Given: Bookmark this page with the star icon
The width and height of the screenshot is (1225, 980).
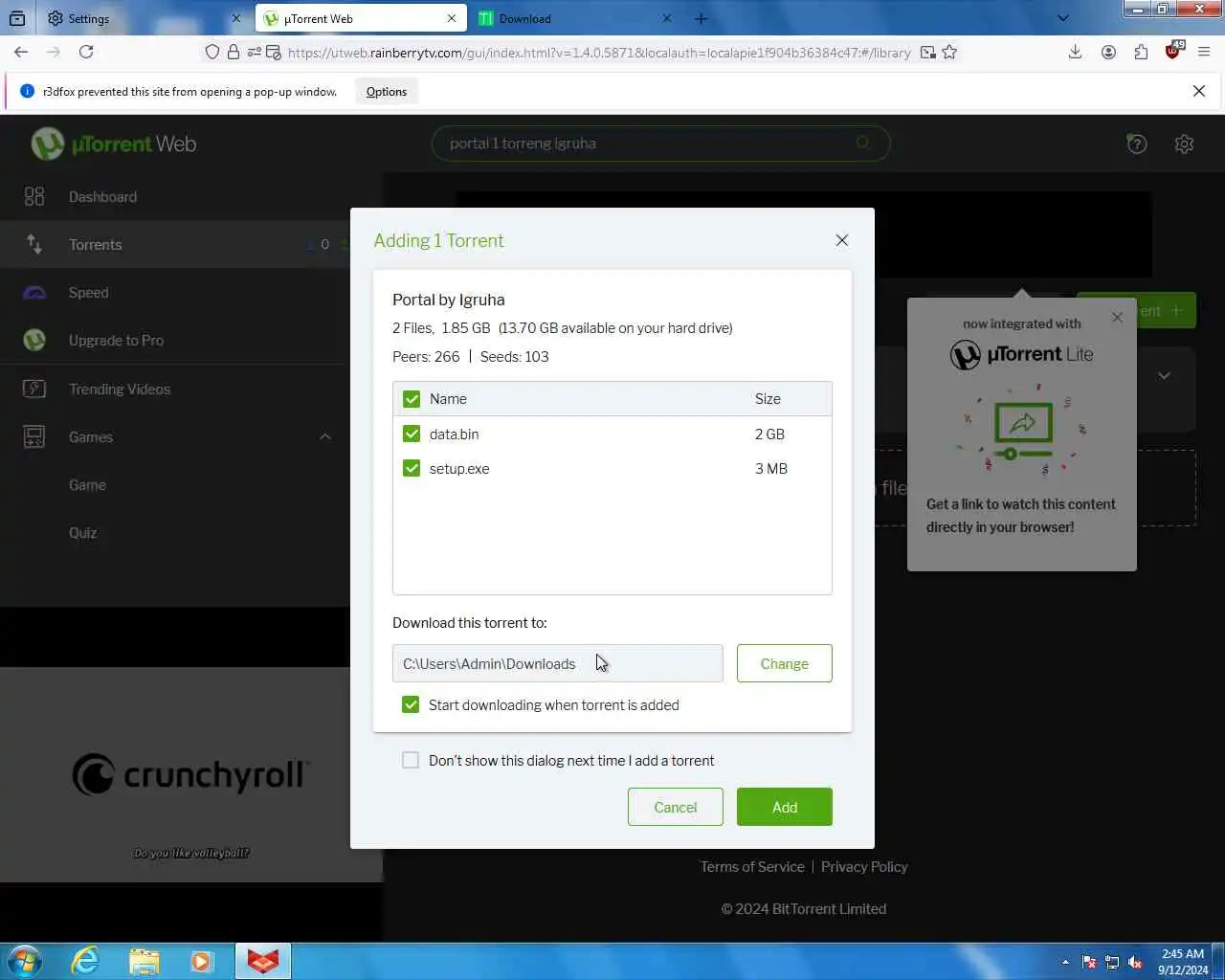Looking at the screenshot, I should coord(949,52).
